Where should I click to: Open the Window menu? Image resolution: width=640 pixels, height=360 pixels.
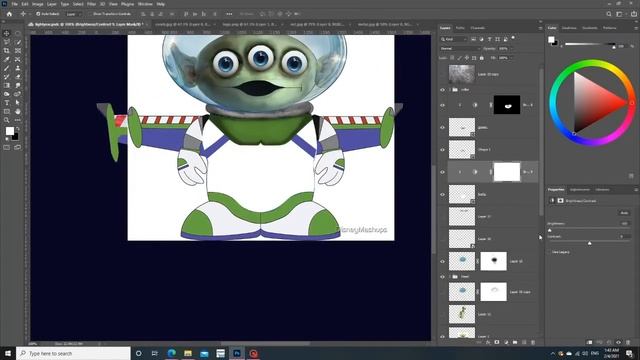[x=145, y=4]
